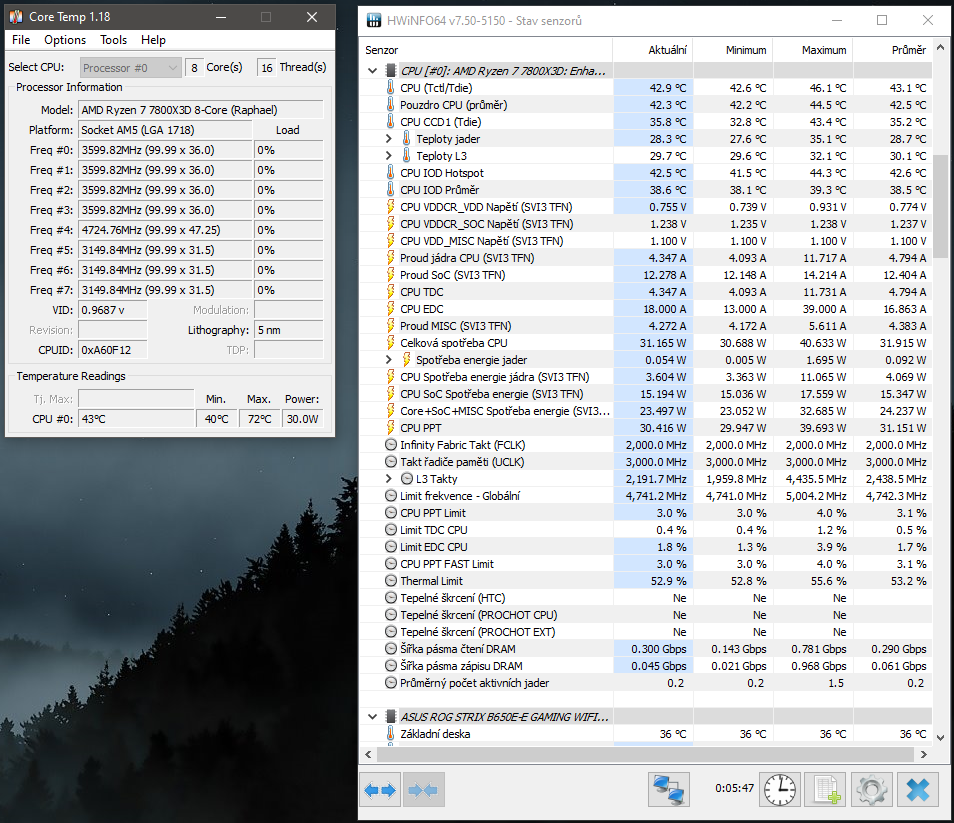Click the vertical scrollbar down arrow in HWiNFO

point(941,737)
